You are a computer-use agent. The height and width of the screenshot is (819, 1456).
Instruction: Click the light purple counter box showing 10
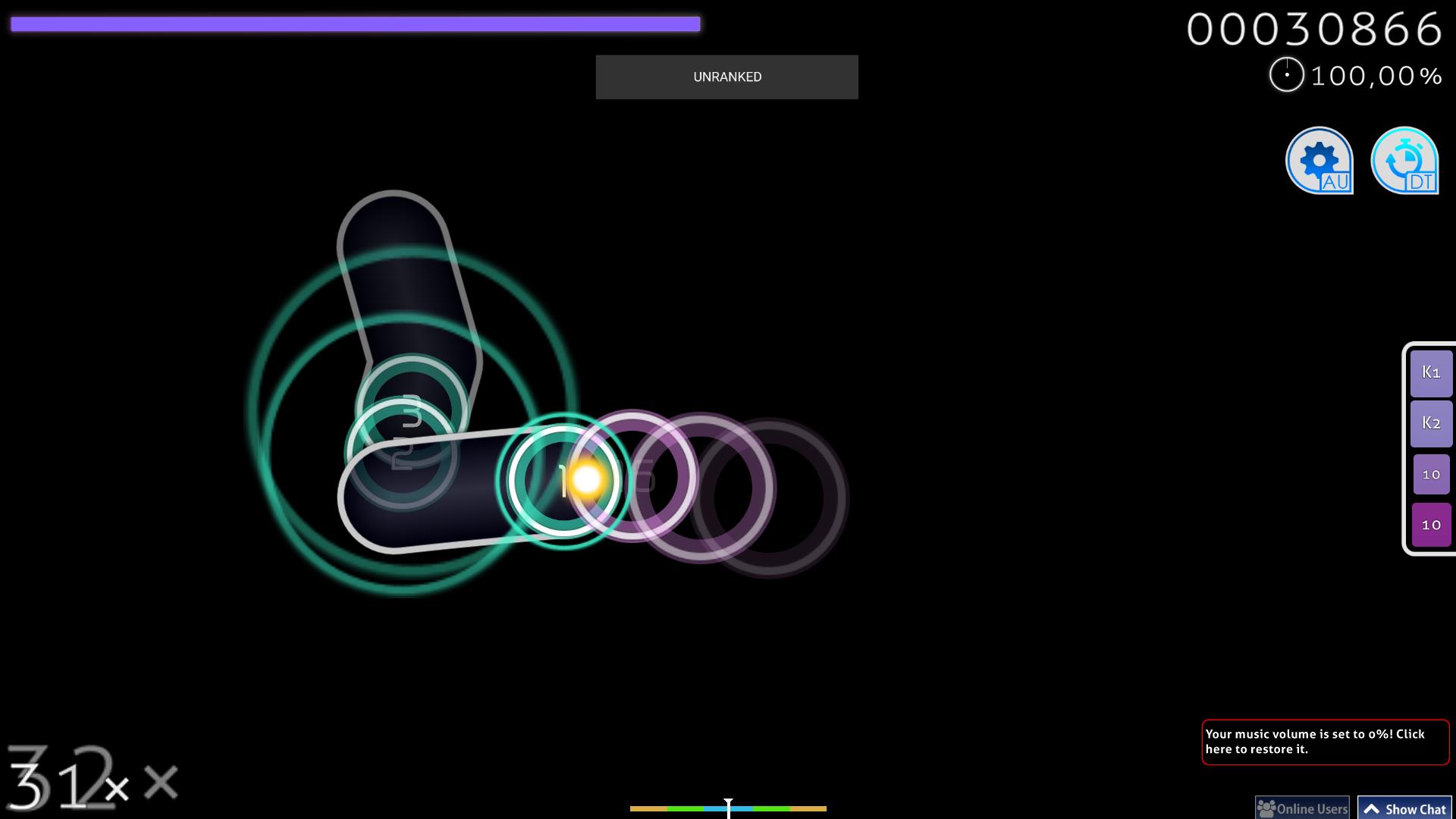click(x=1431, y=474)
